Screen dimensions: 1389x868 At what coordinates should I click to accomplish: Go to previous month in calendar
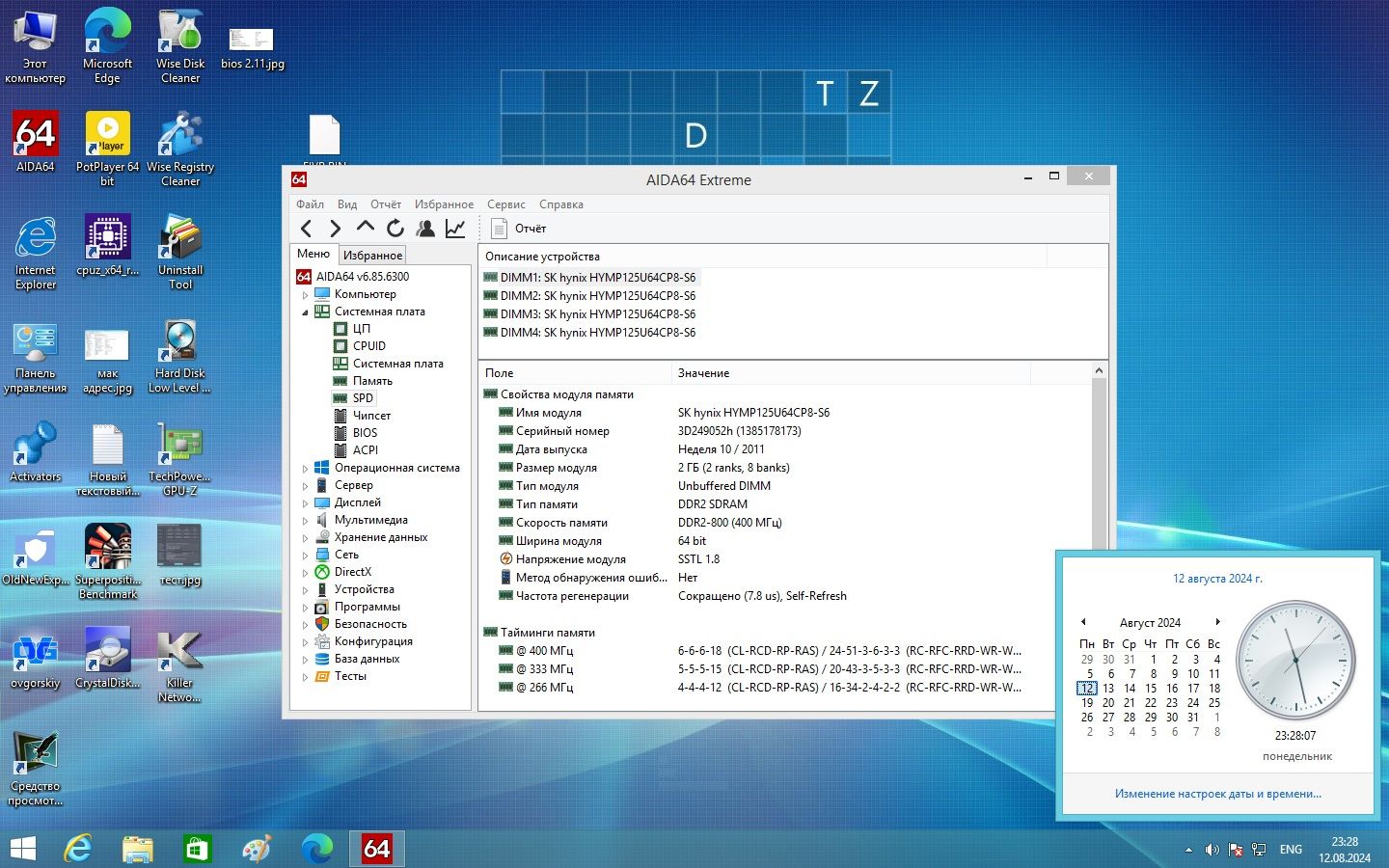pos(1083,622)
